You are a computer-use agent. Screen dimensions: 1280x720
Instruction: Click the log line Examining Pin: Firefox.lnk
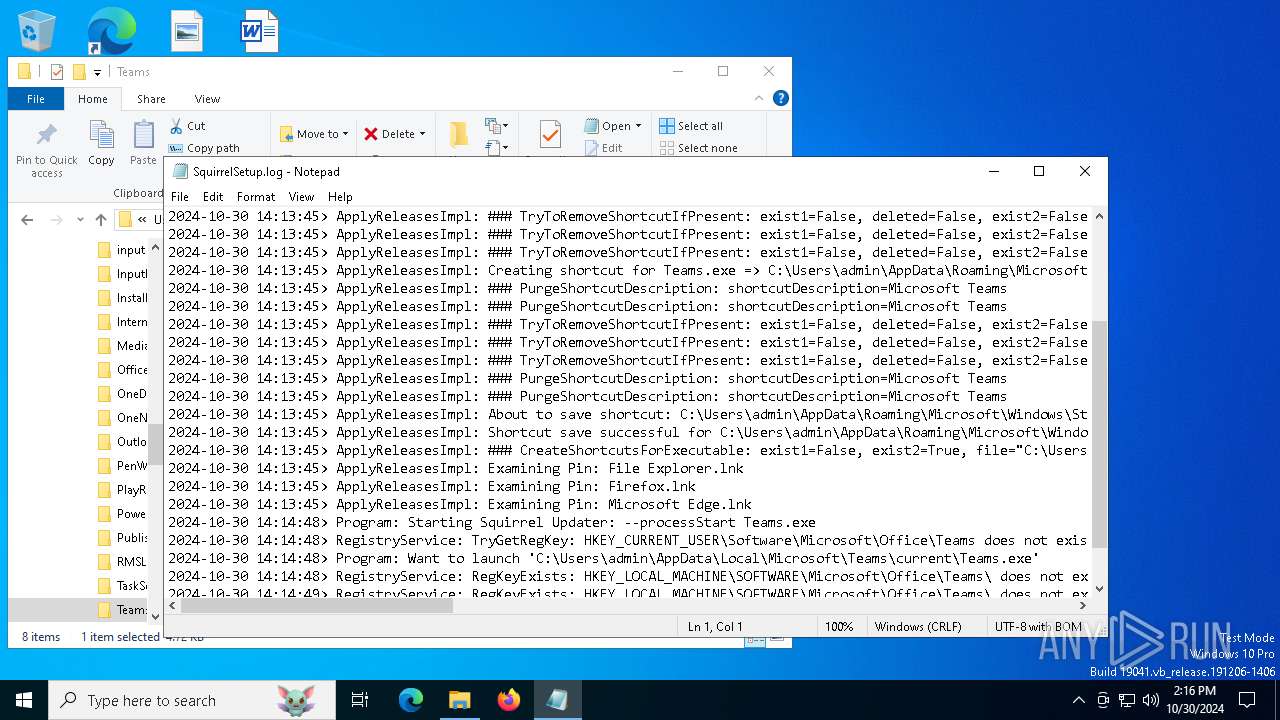point(432,486)
